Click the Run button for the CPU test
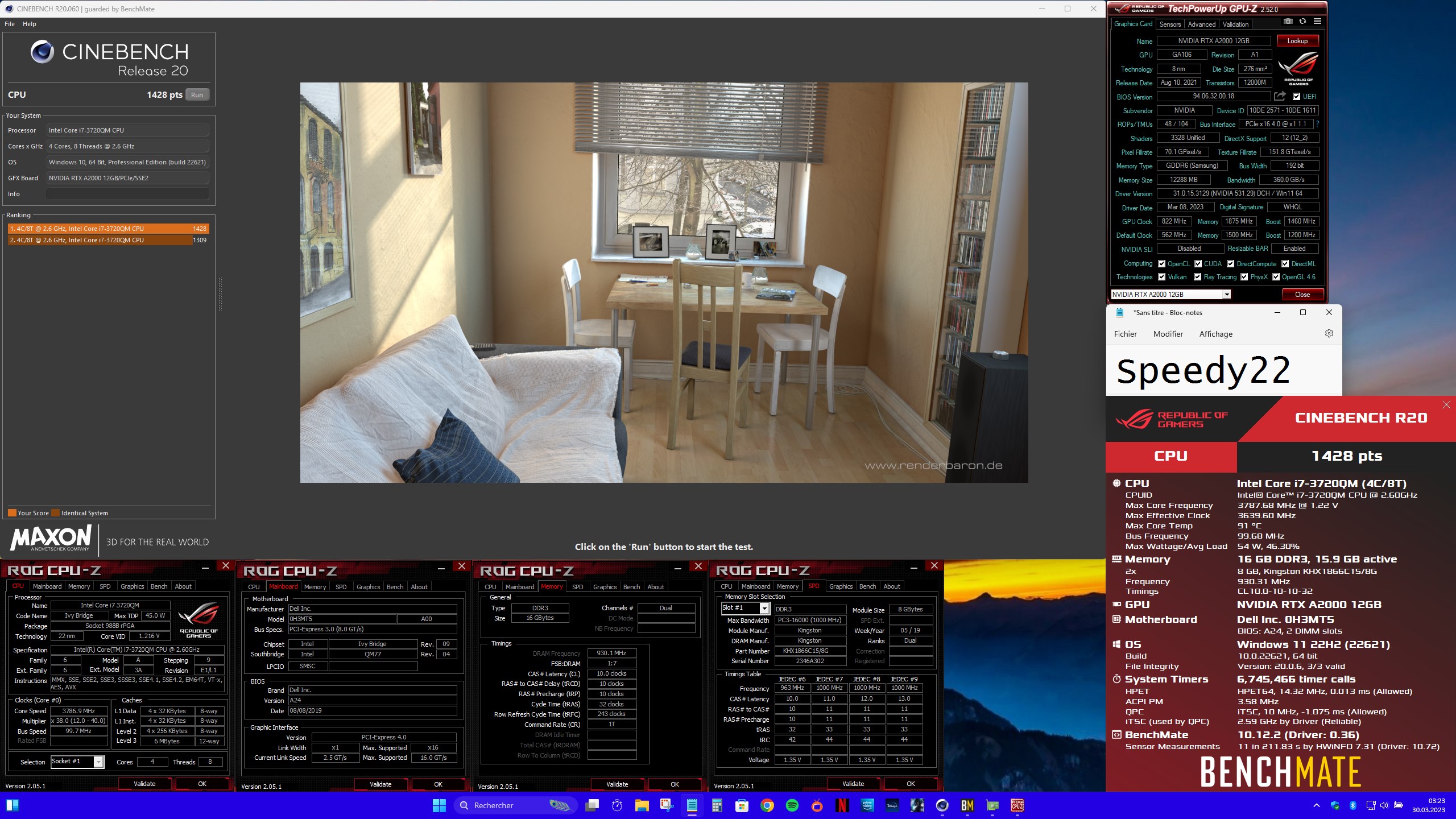This screenshot has width=1456, height=819. tap(197, 95)
